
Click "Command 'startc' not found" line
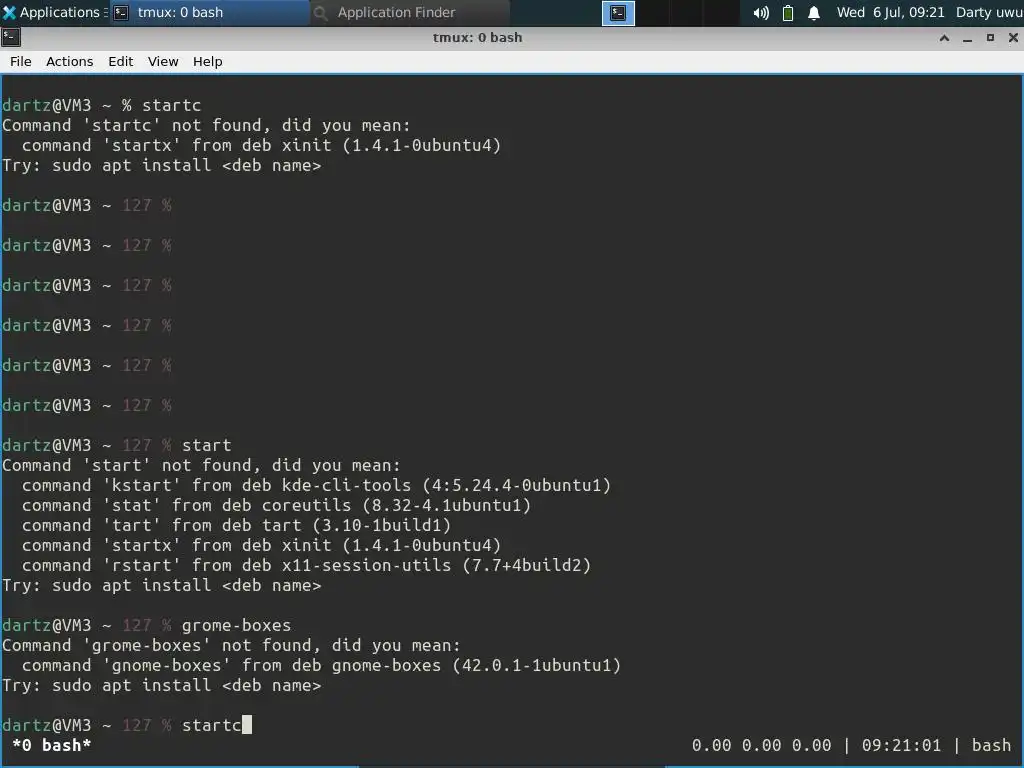pos(206,125)
